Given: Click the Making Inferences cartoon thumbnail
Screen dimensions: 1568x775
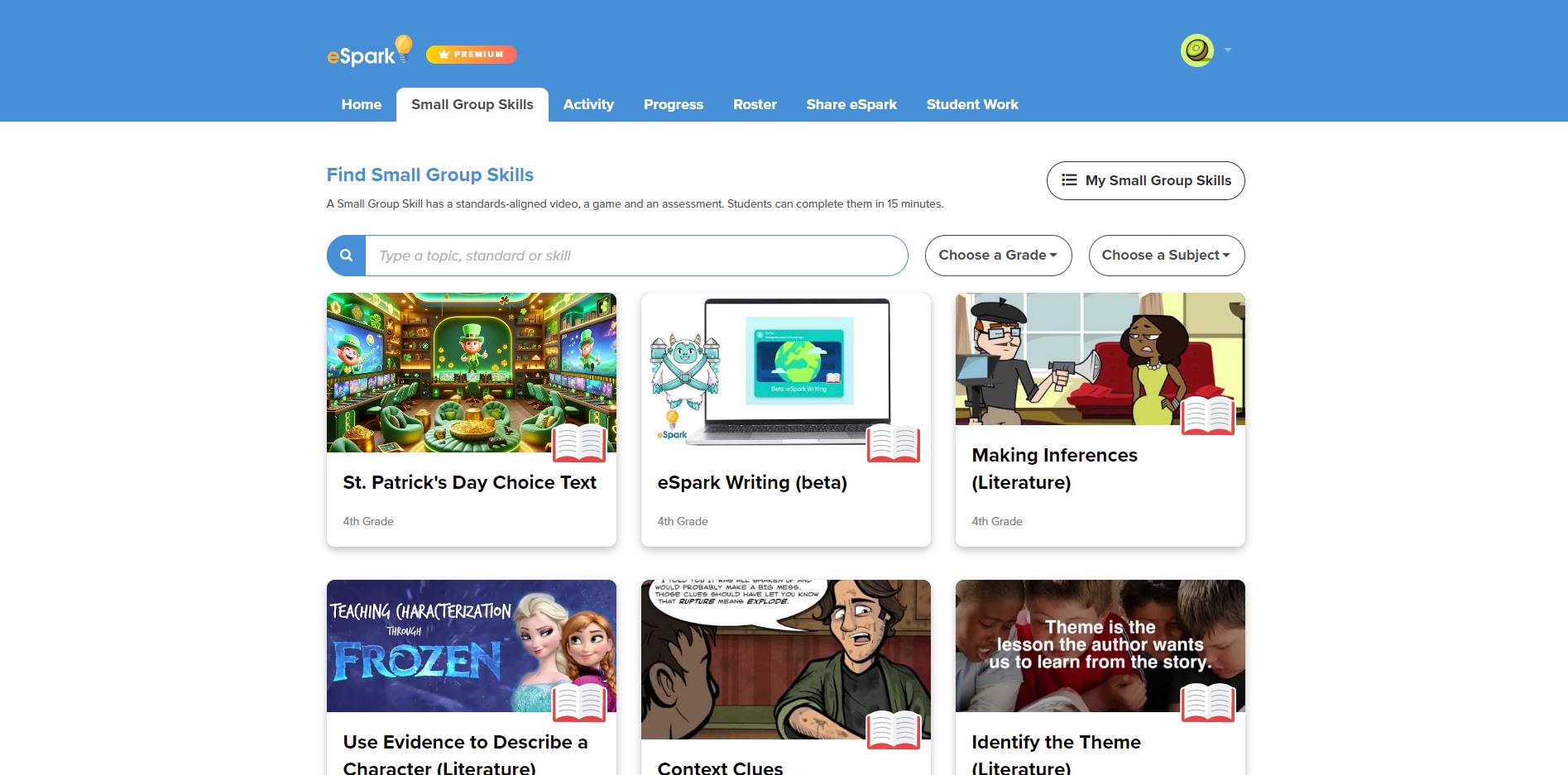Looking at the screenshot, I should click(x=1100, y=359).
